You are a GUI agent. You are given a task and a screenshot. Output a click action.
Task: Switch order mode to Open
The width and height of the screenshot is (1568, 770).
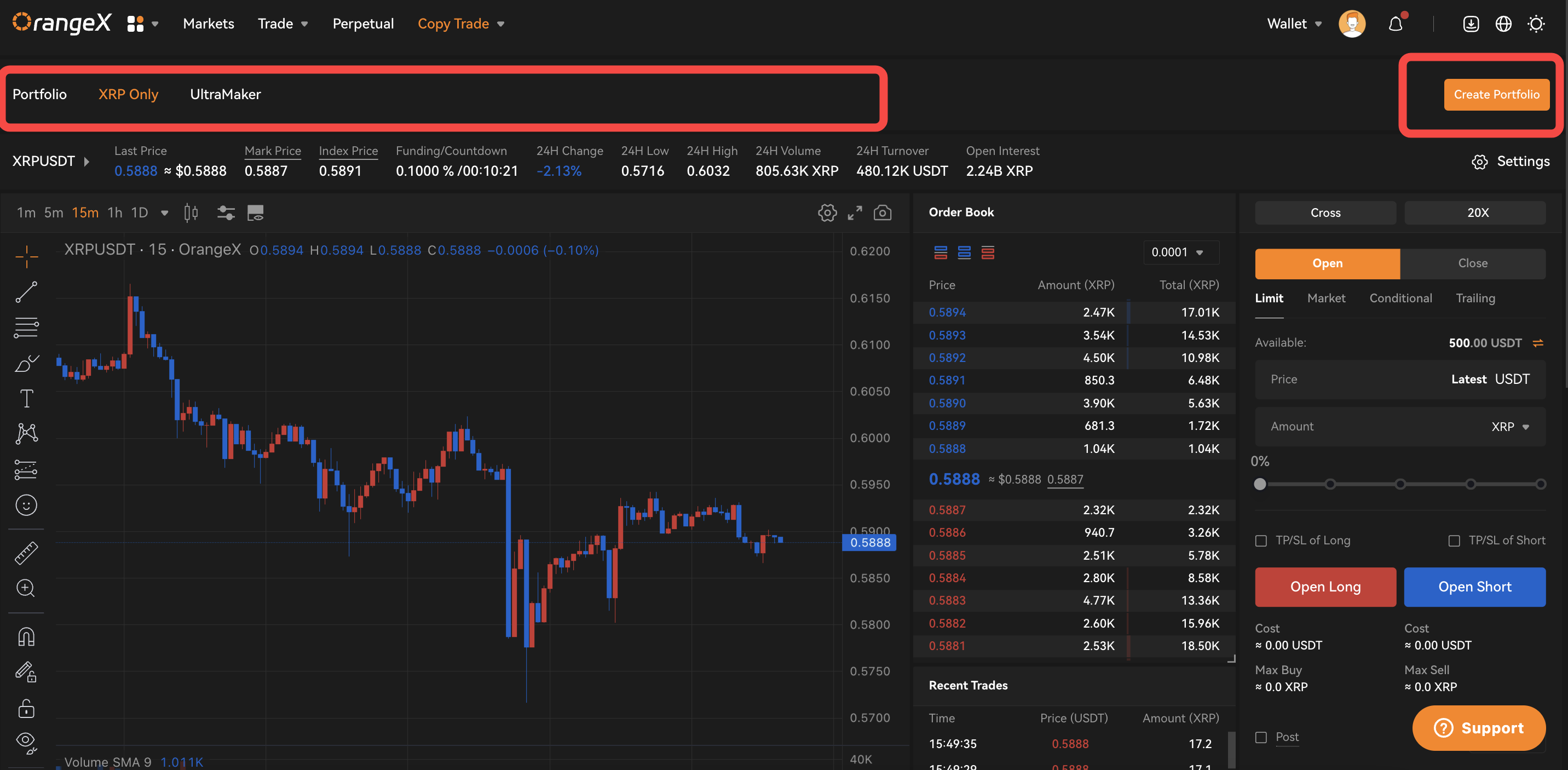1328,263
